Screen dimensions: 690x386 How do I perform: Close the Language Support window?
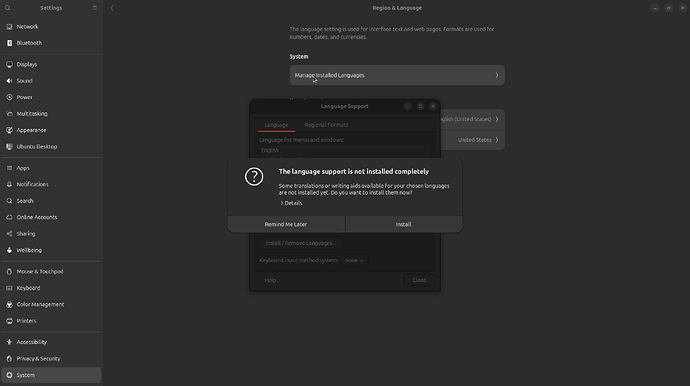coord(433,106)
